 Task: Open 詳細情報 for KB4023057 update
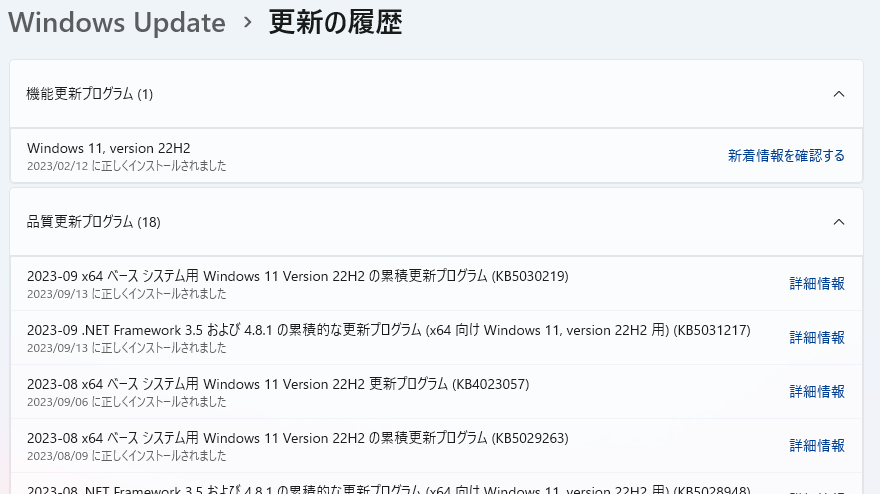click(x=817, y=391)
